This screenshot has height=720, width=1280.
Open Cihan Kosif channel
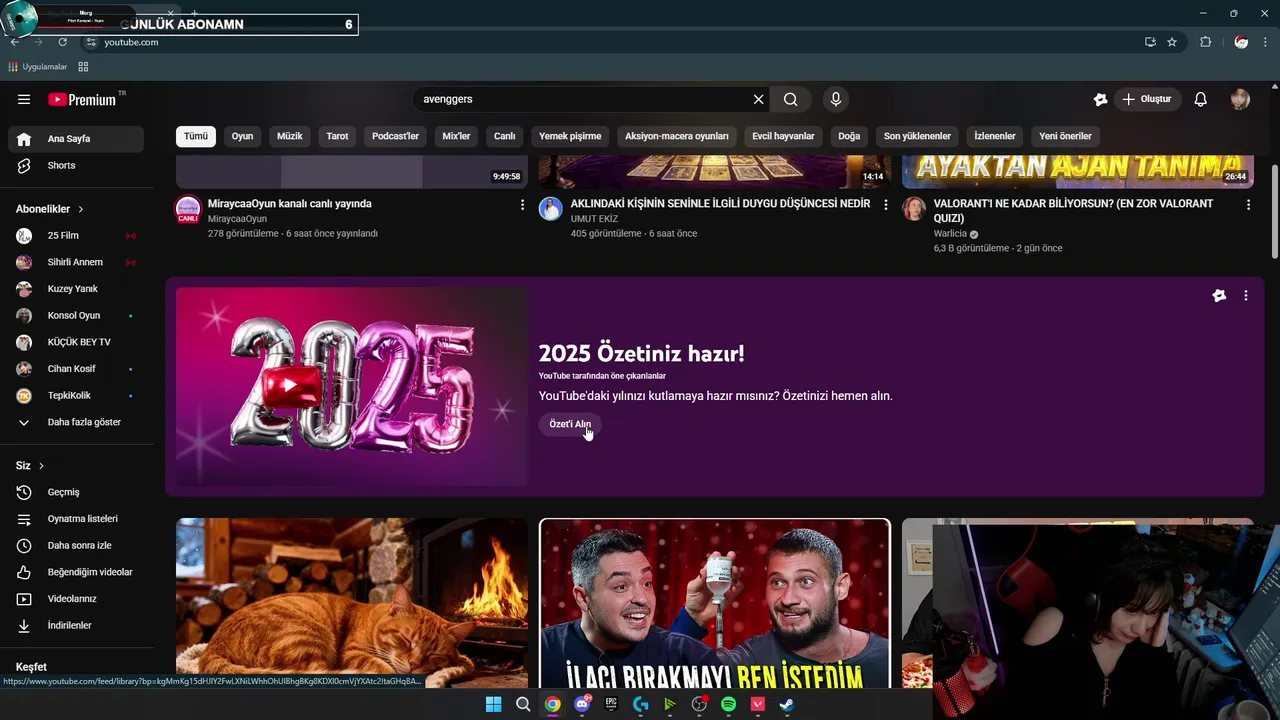[x=76, y=369]
